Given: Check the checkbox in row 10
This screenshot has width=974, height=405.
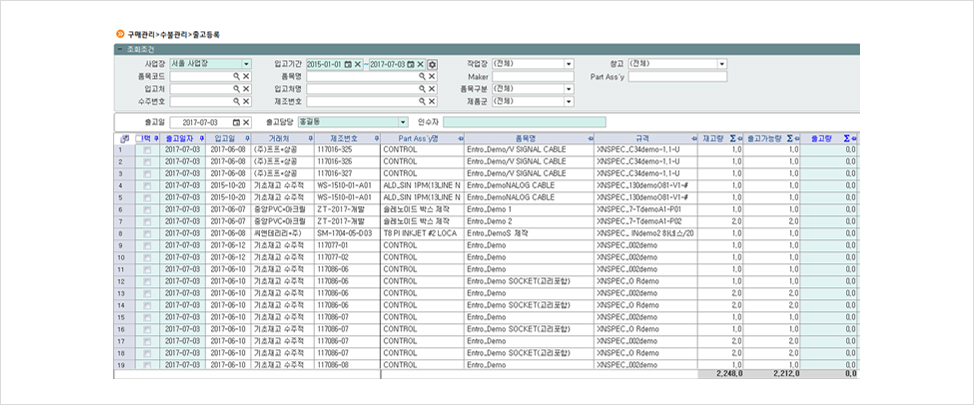Looking at the screenshot, I should [147, 257].
